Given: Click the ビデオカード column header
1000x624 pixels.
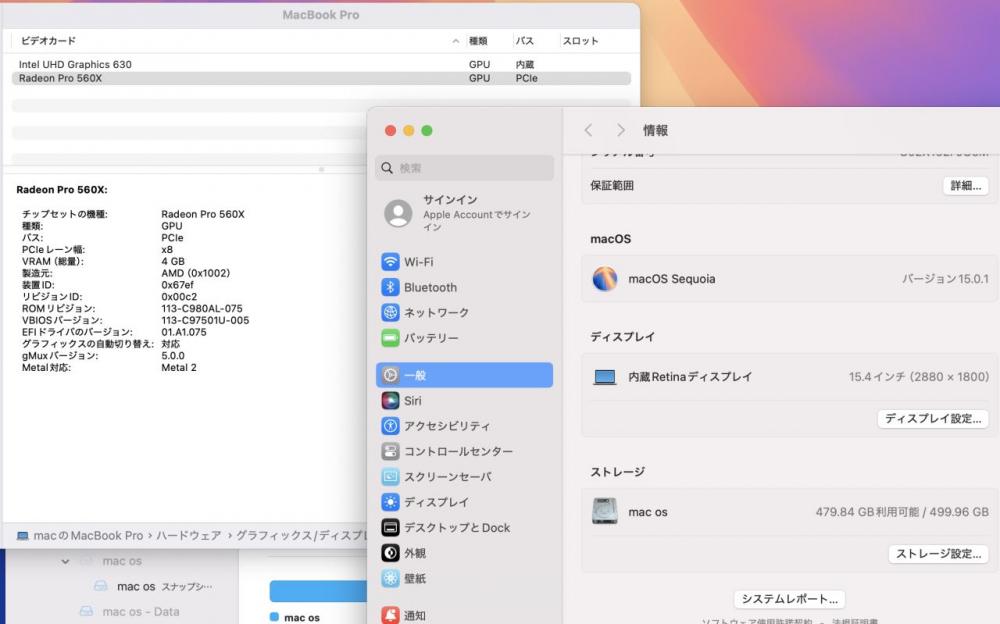Looking at the screenshot, I should pos(48,41).
